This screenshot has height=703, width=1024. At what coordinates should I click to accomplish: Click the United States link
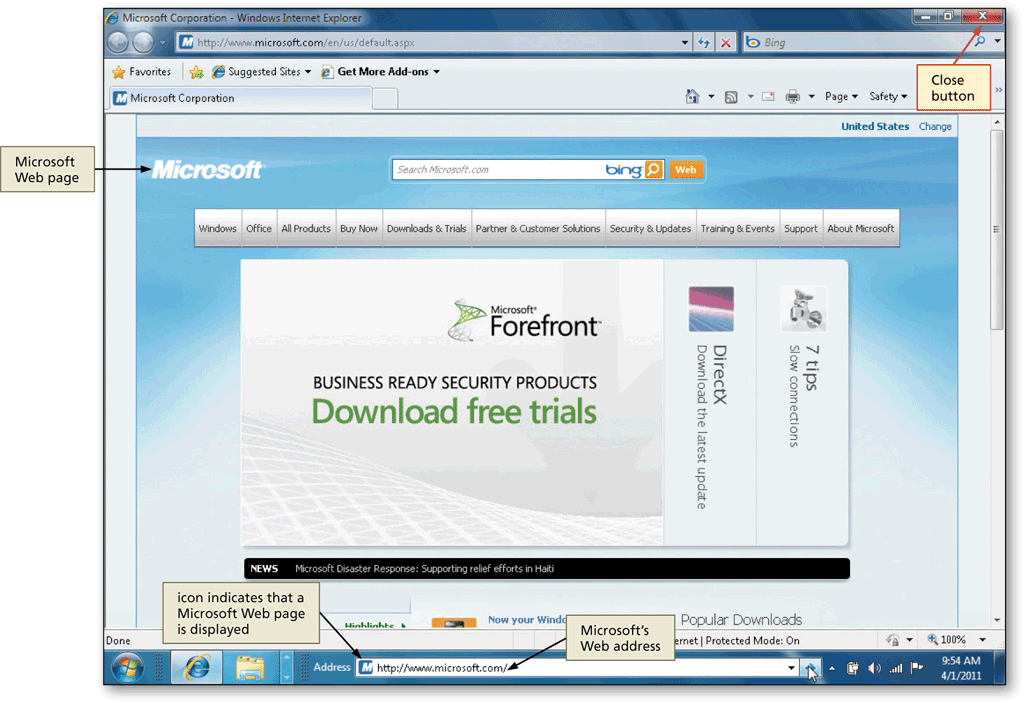tap(874, 127)
